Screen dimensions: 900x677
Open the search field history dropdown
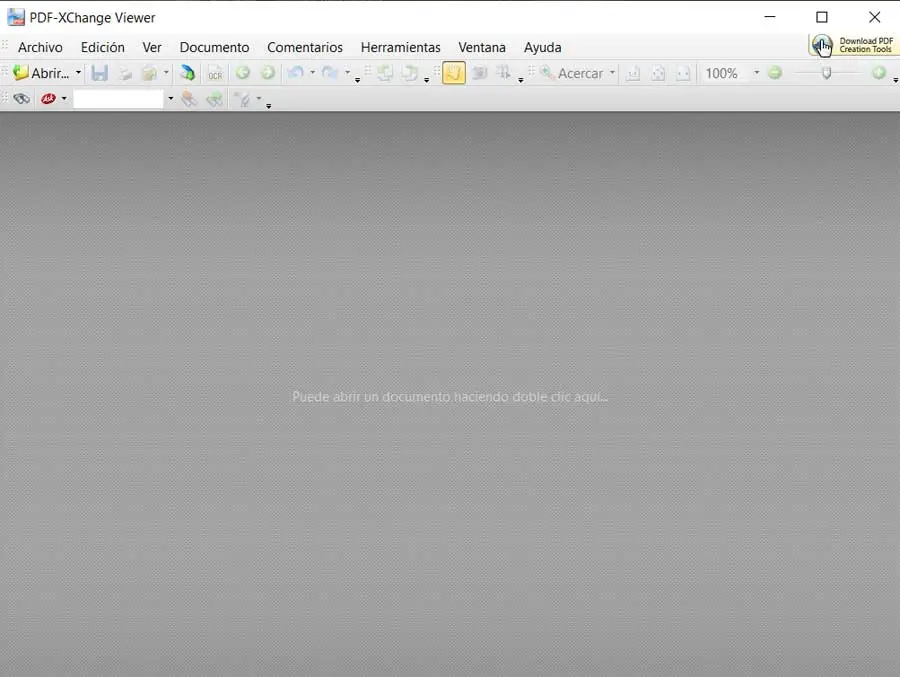[170, 99]
